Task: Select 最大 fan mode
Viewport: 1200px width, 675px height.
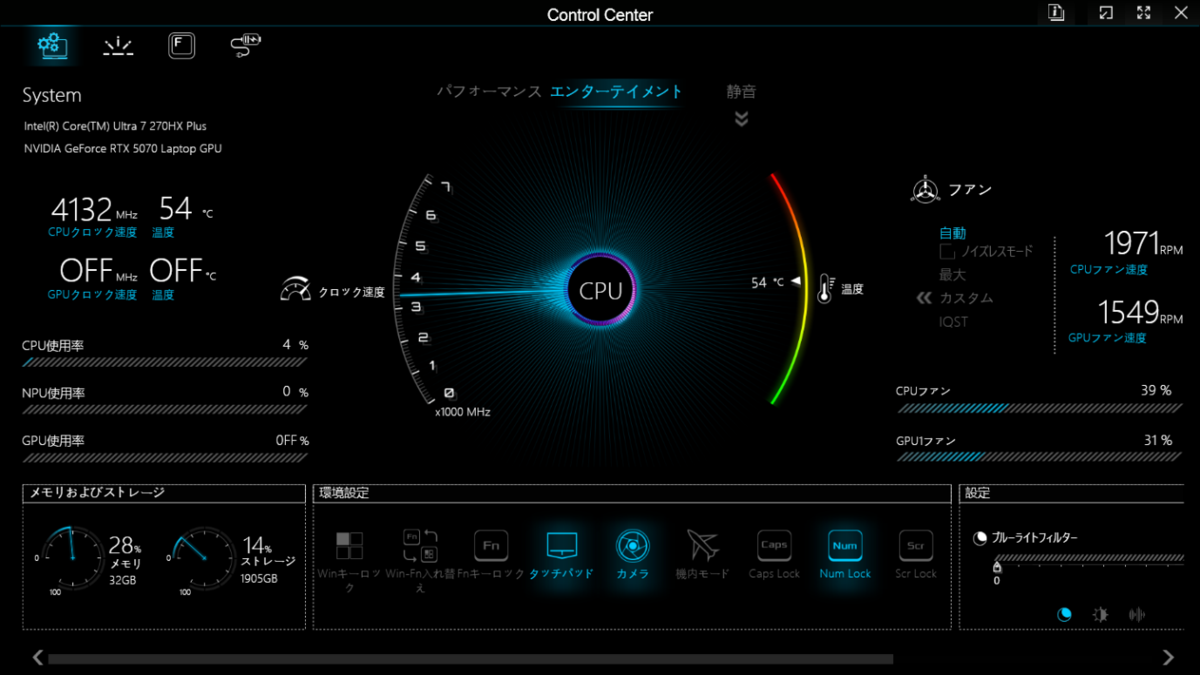Action: (952, 274)
